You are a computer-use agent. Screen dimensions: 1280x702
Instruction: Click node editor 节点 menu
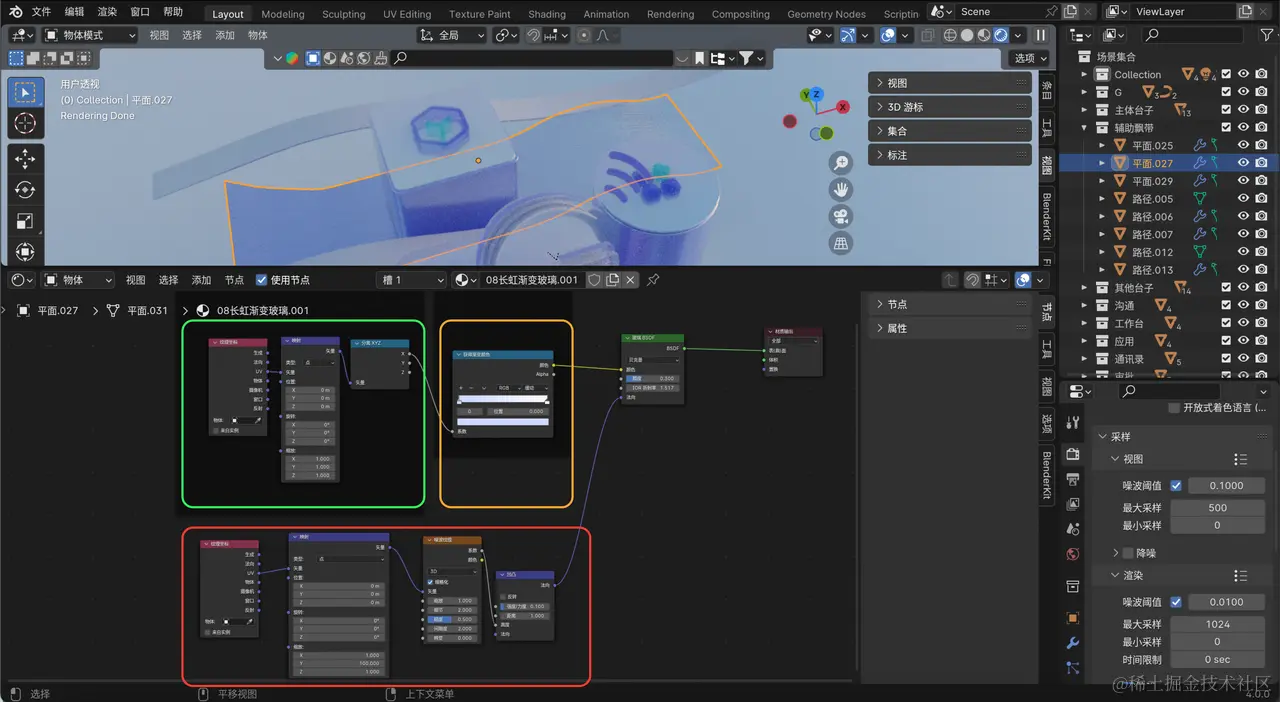[x=234, y=280]
